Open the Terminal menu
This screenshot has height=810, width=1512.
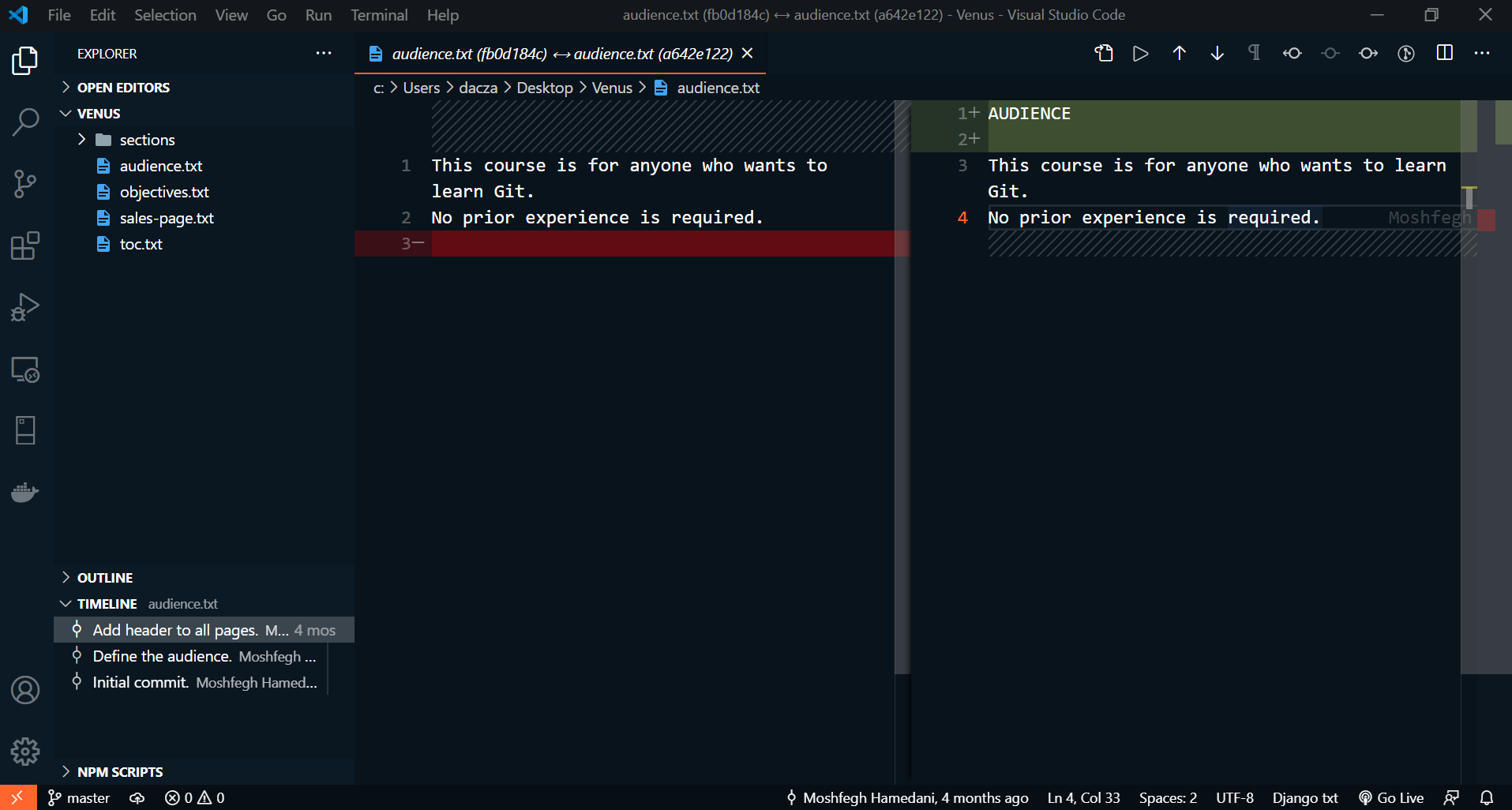pos(379,15)
